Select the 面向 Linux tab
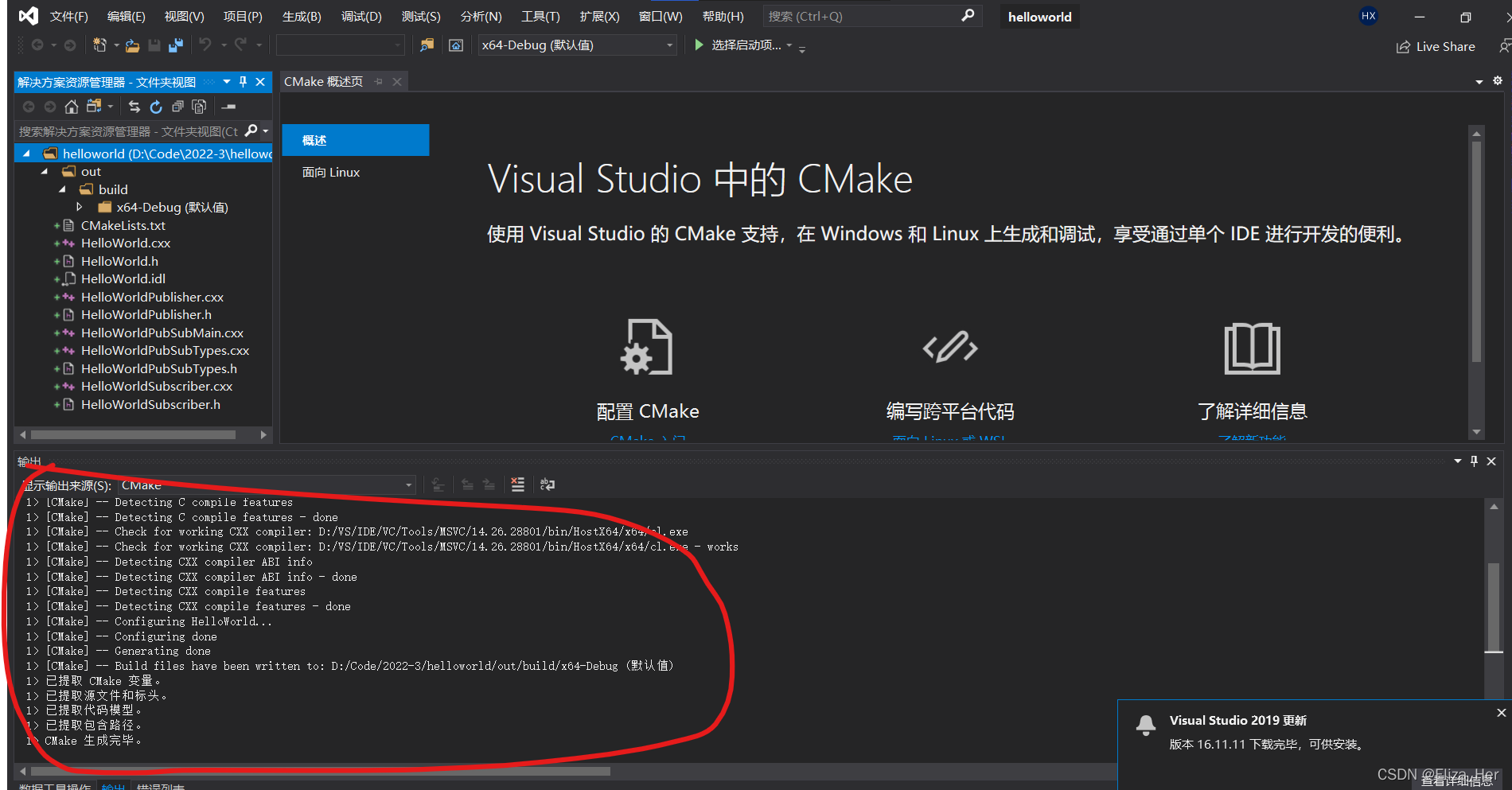This screenshot has height=790, width=1512. [x=331, y=173]
